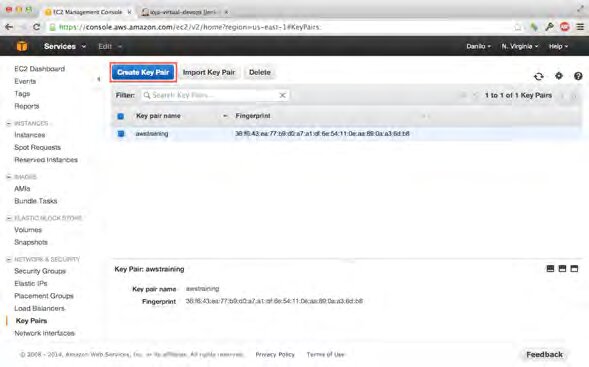This screenshot has height=367, width=589.
Task: Collapse the sidebar using the arrow handle
Action: (x=98, y=79)
